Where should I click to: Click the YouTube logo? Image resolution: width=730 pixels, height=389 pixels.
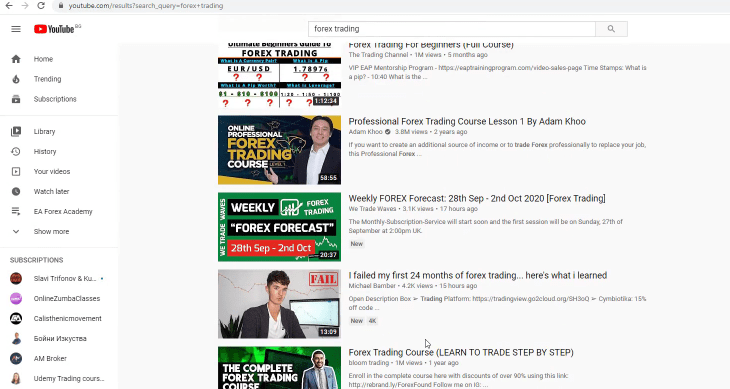click(x=54, y=29)
